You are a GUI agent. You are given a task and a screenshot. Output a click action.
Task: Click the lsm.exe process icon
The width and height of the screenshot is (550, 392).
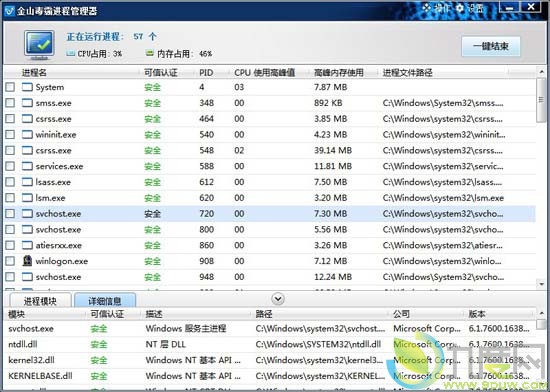point(27,197)
